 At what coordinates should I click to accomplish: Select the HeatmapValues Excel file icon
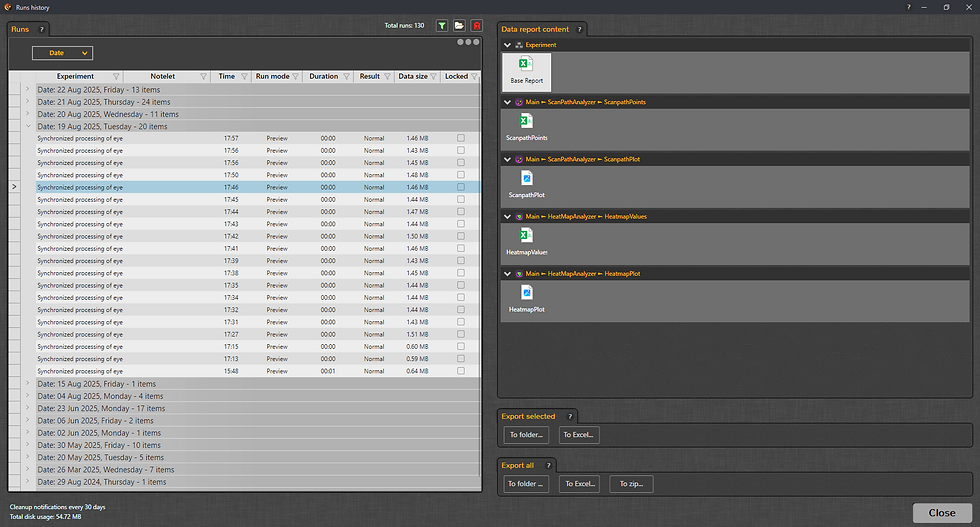point(526,236)
